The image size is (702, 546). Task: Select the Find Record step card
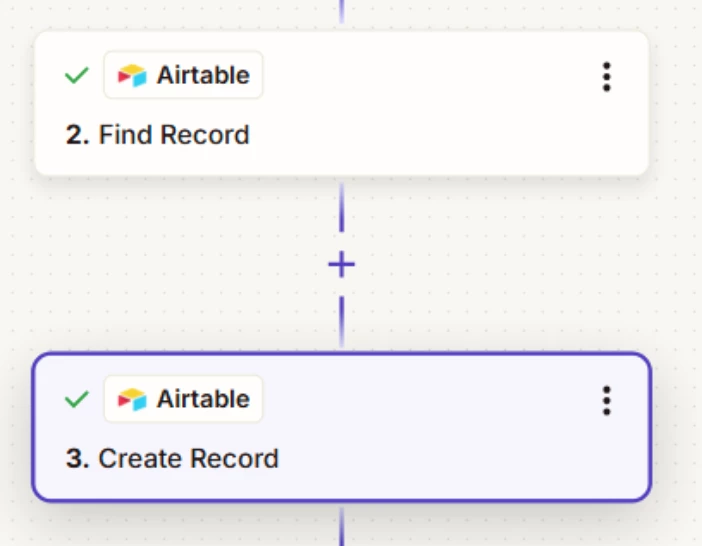pyautogui.click(x=342, y=103)
